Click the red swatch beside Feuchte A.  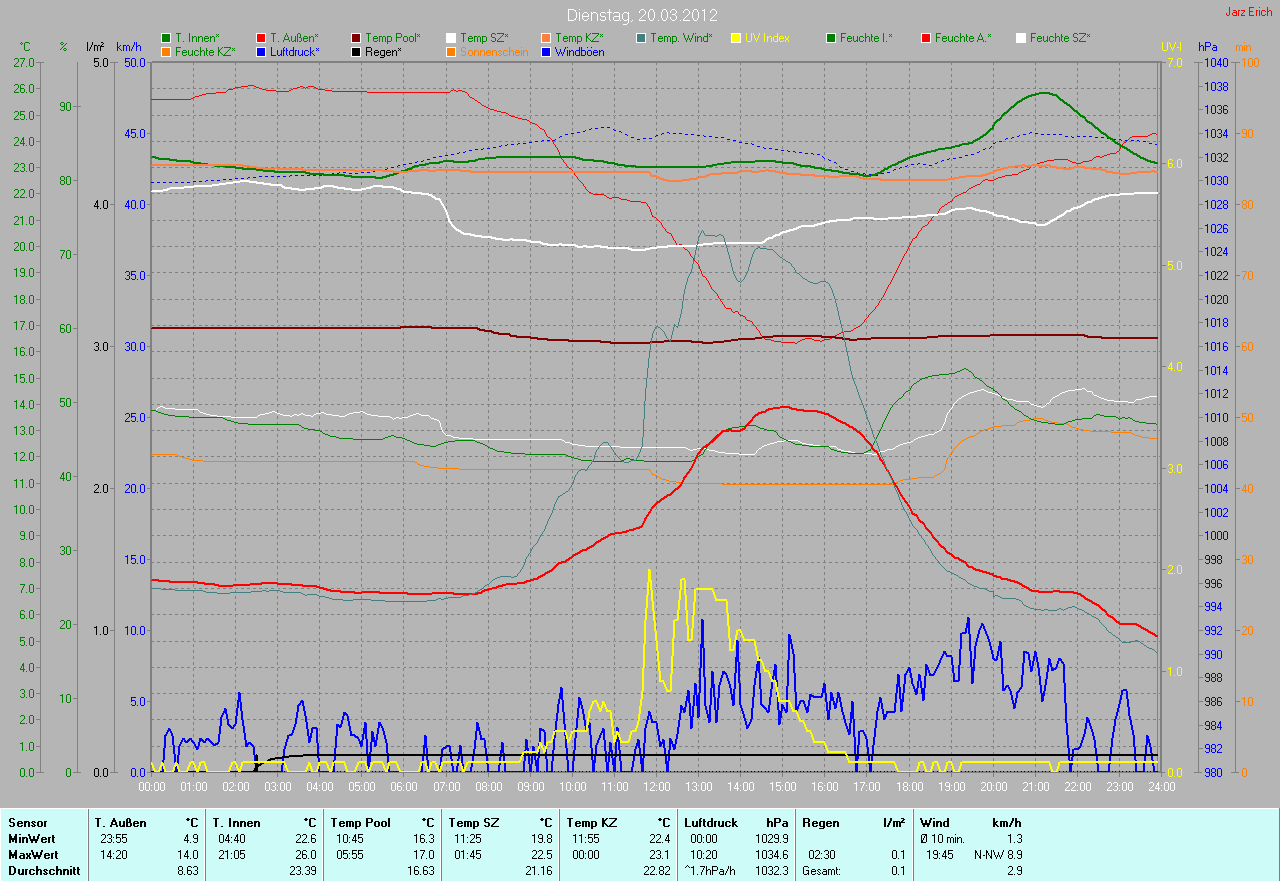click(926, 38)
